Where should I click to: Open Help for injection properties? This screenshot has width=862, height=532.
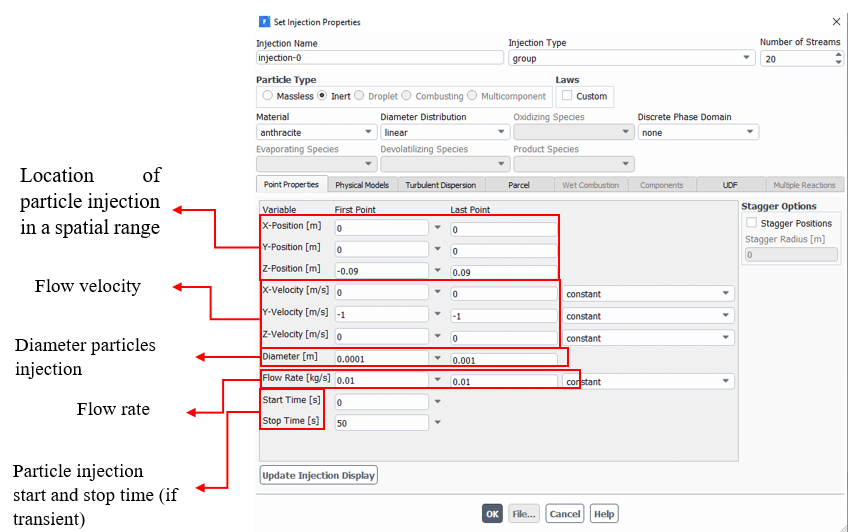(x=603, y=514)
